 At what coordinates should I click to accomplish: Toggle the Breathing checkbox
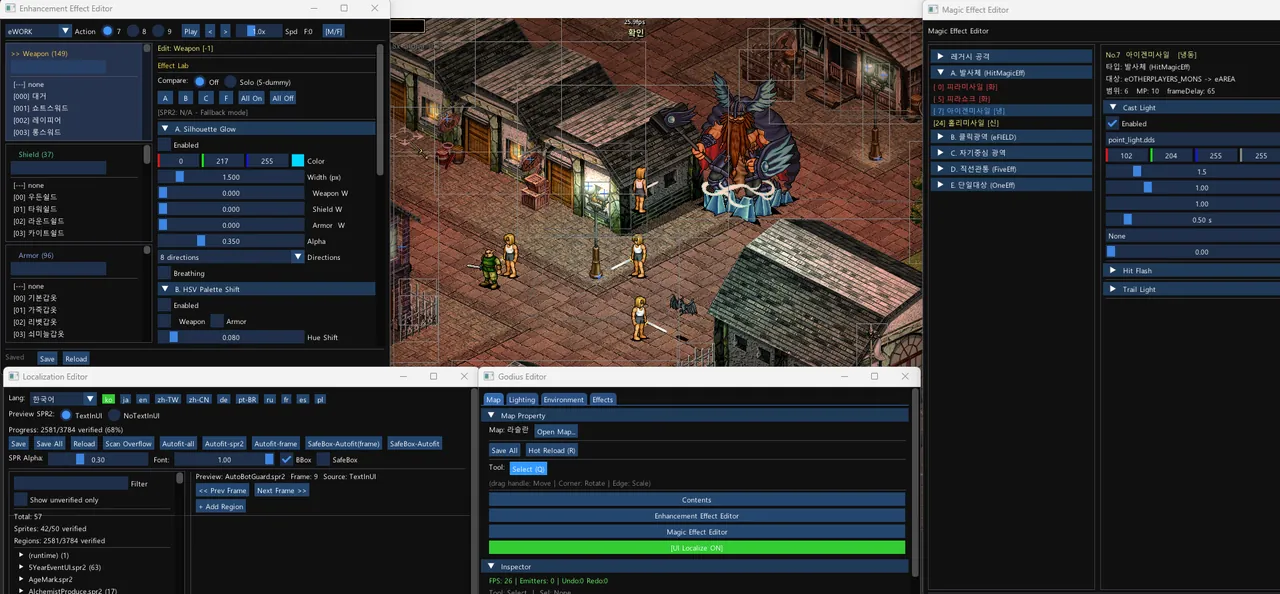point(165,273)
